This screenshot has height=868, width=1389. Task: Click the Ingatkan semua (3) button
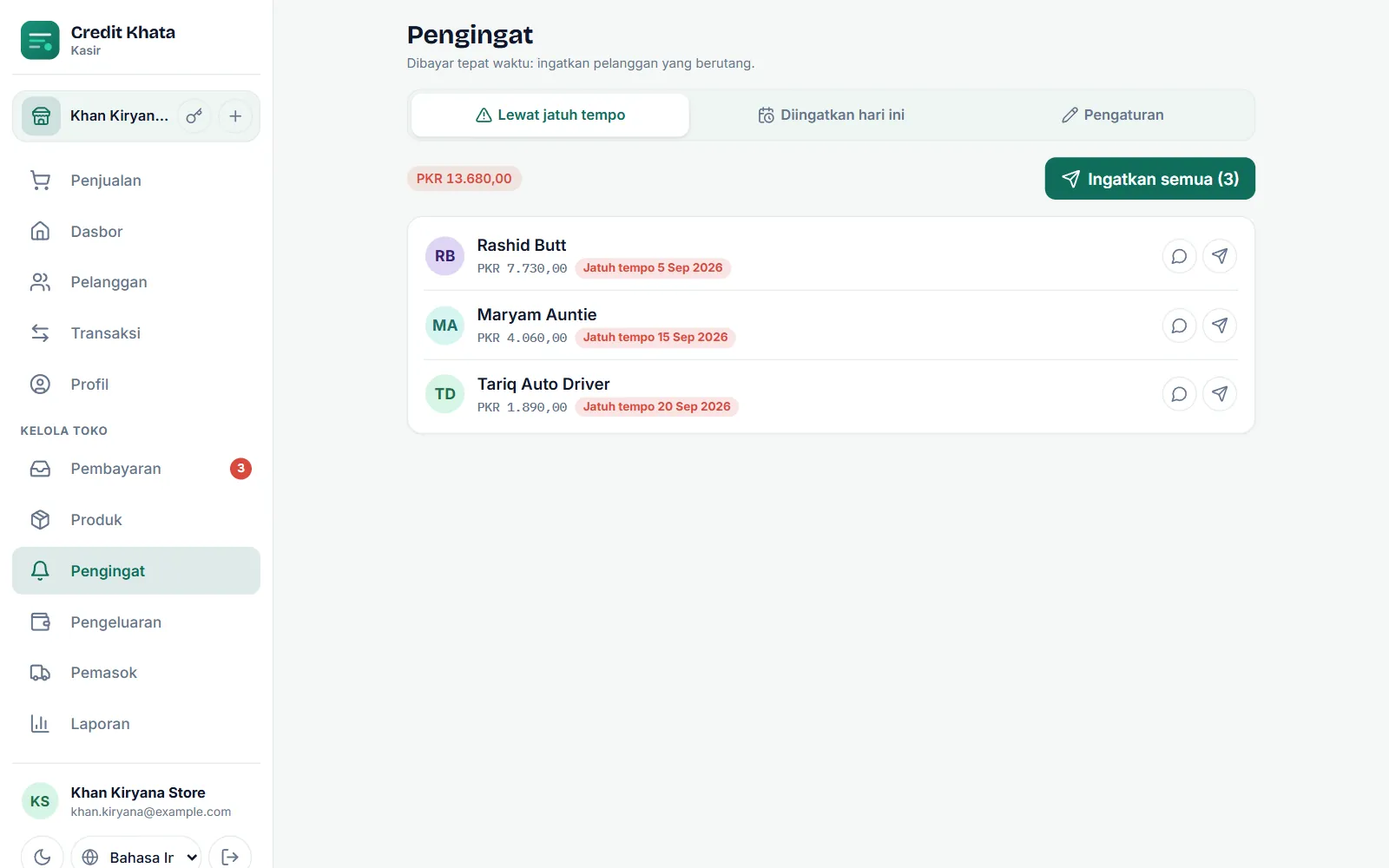(1149, 179)
